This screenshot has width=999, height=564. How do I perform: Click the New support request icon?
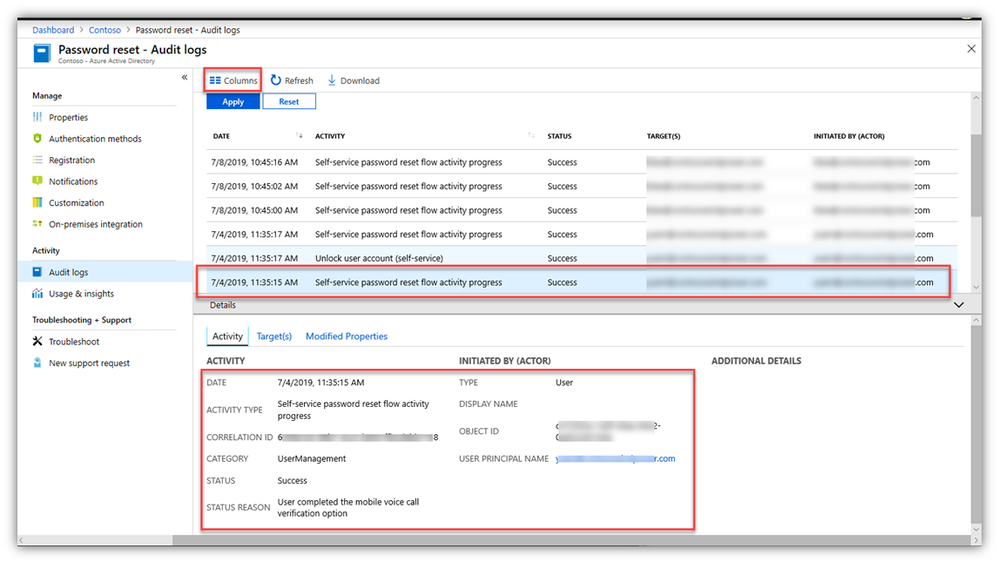click(38, 363)
